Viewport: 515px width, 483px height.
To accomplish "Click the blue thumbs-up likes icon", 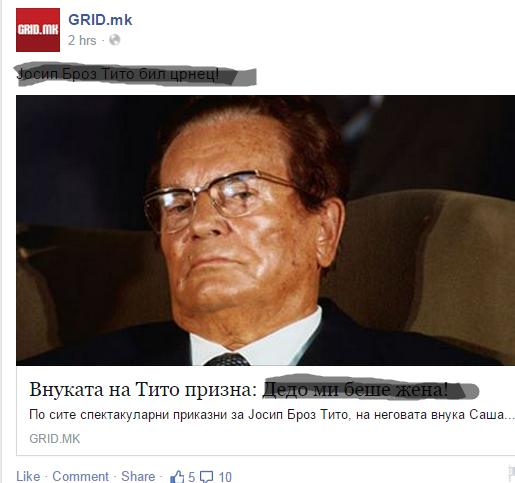I will pyautogui.click(x=177, y=477).
